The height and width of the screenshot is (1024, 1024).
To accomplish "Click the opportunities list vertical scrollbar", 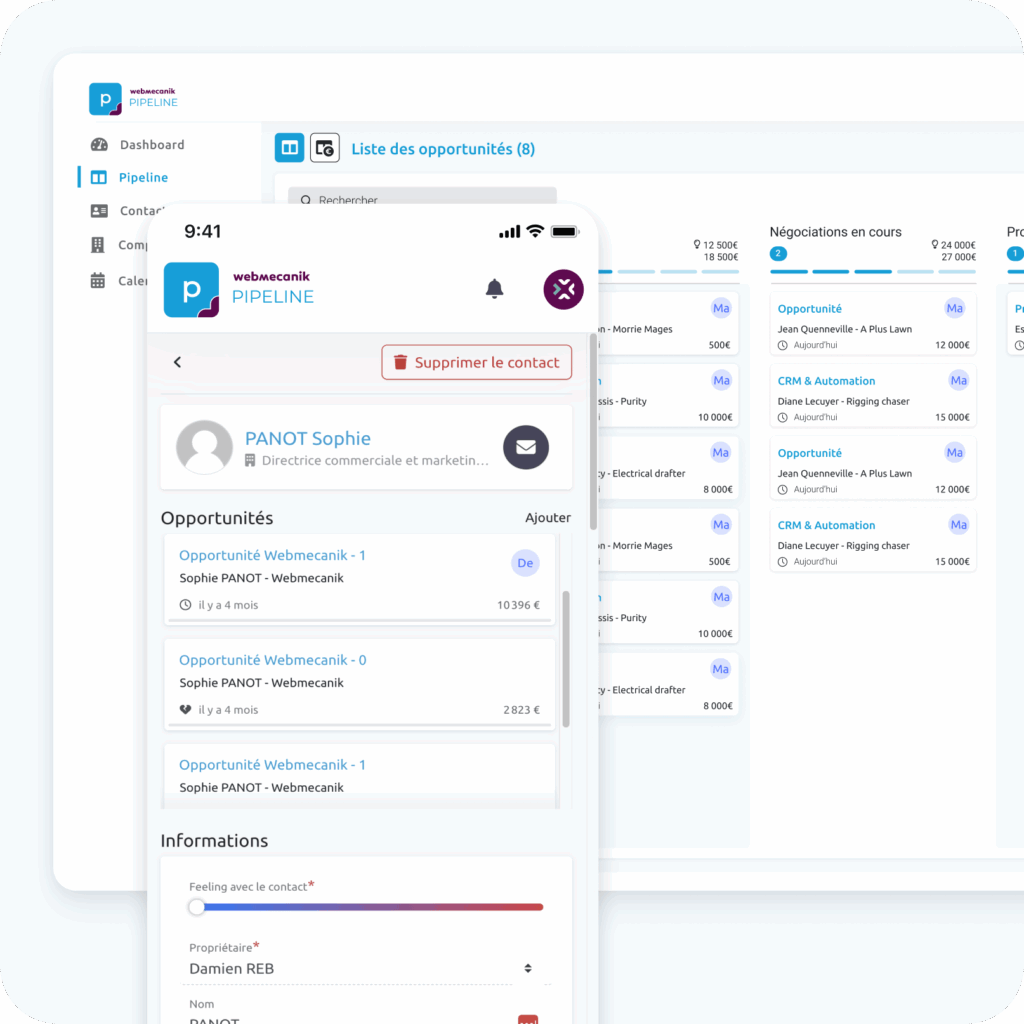I will pyautogui.click(x=566, y=658).
